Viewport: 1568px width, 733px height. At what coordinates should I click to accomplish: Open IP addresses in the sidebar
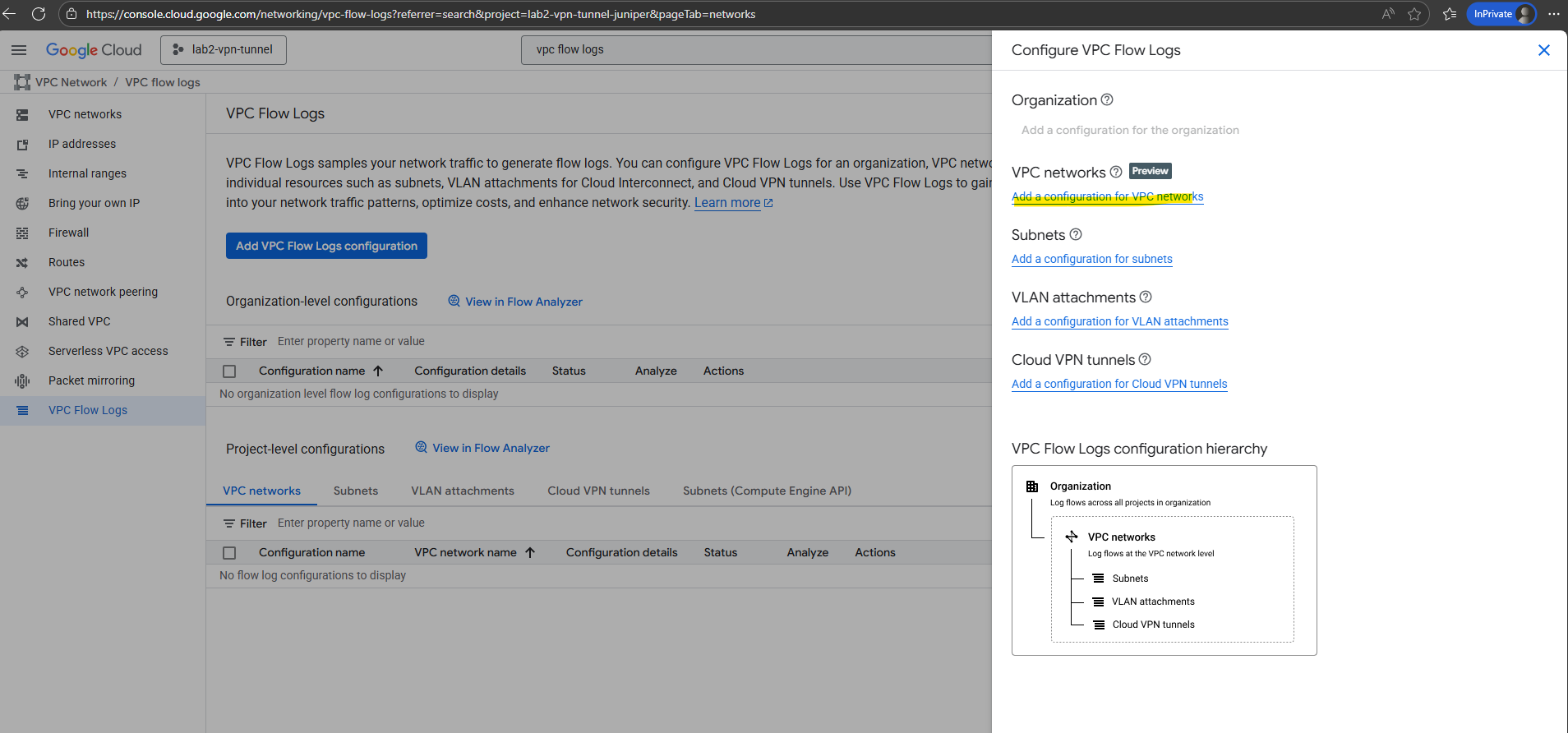82,144
